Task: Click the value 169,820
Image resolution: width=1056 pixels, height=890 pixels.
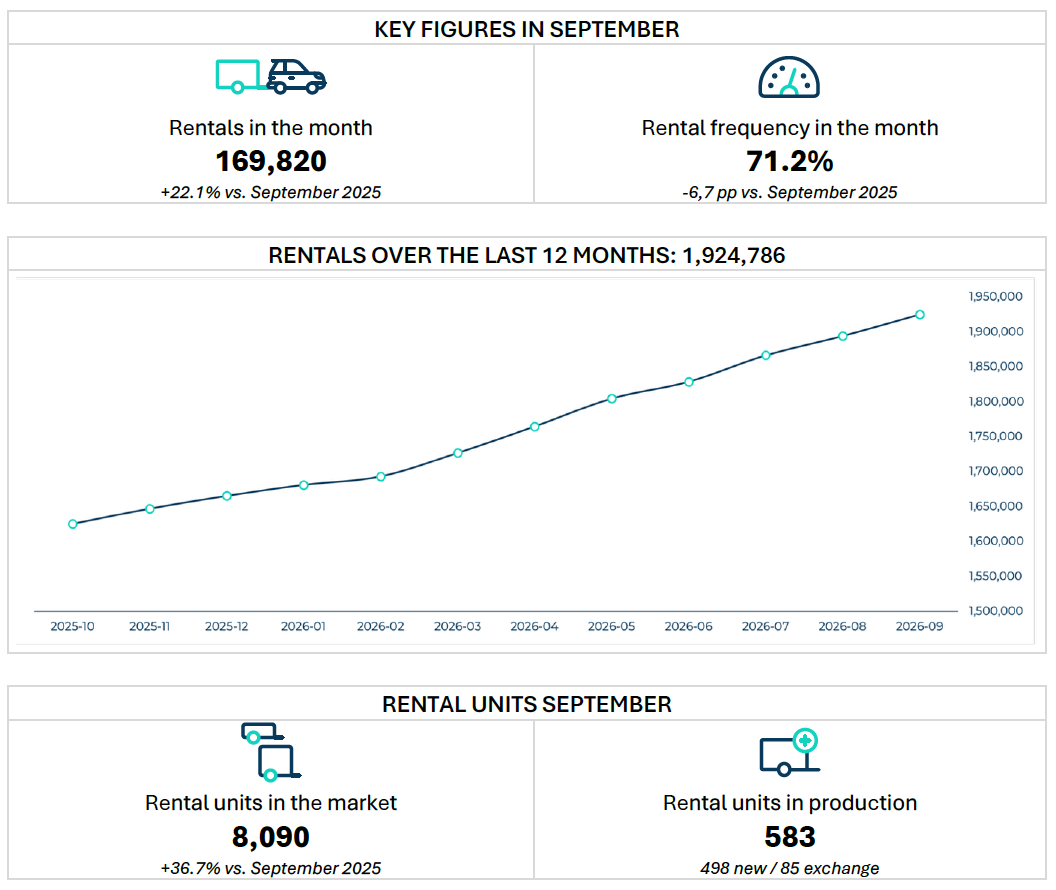Action: (271, 162)
